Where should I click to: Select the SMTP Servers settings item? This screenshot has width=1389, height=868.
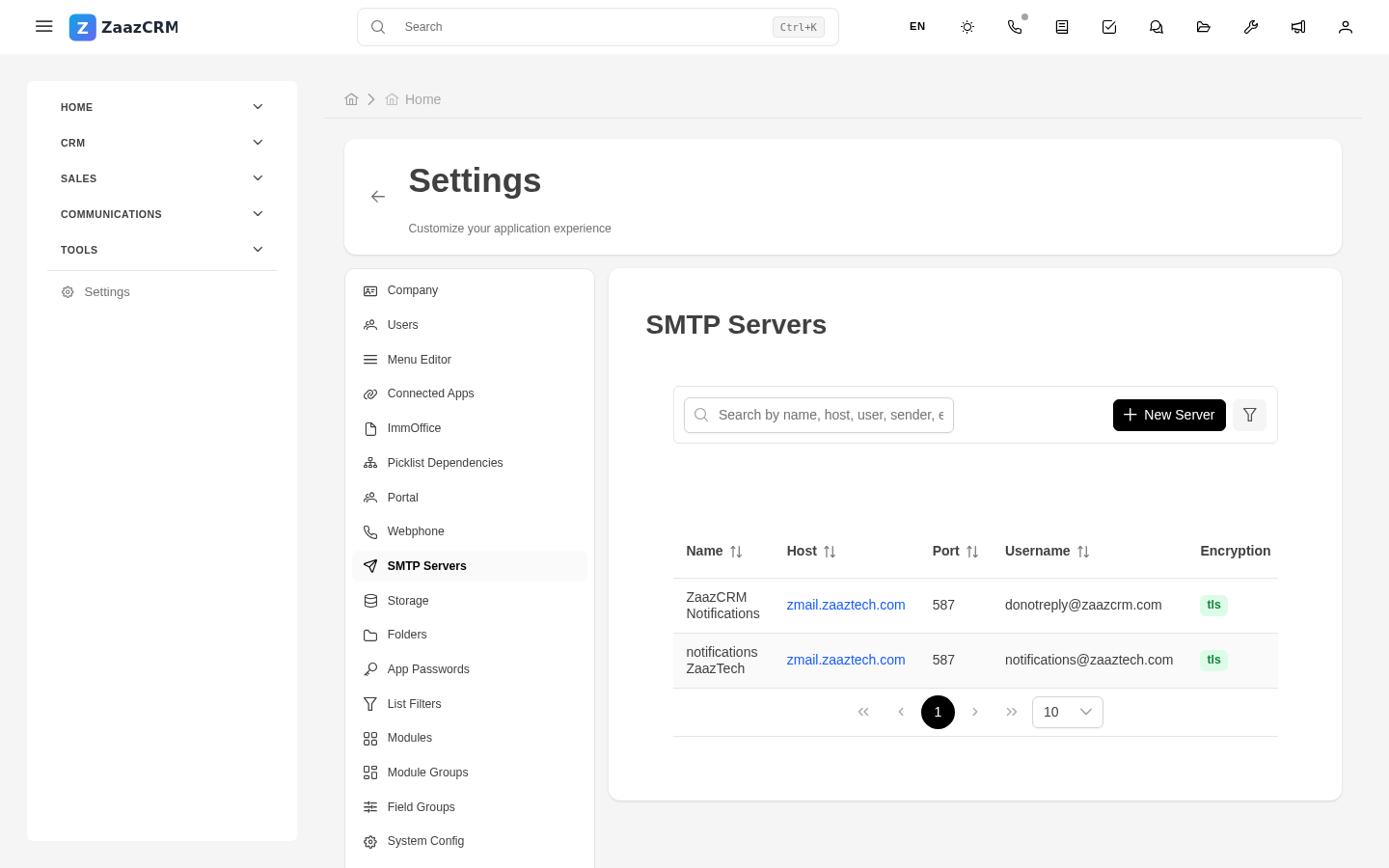tap(470, 566)
